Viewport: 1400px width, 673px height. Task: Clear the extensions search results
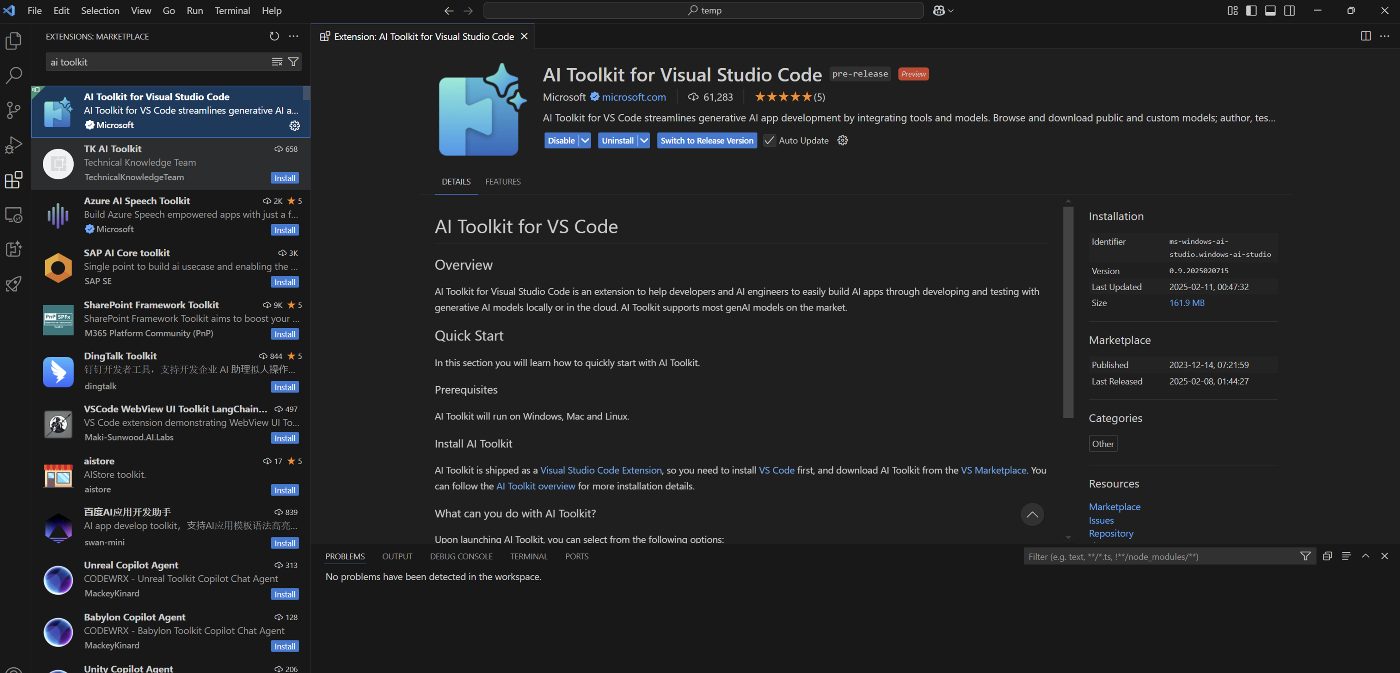pos(277,62)
